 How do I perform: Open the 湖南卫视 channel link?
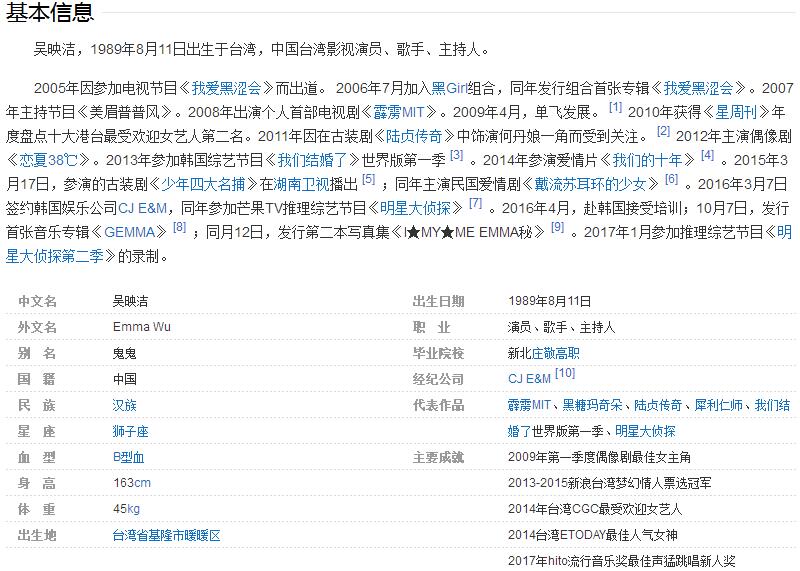(x=296, y=183)
